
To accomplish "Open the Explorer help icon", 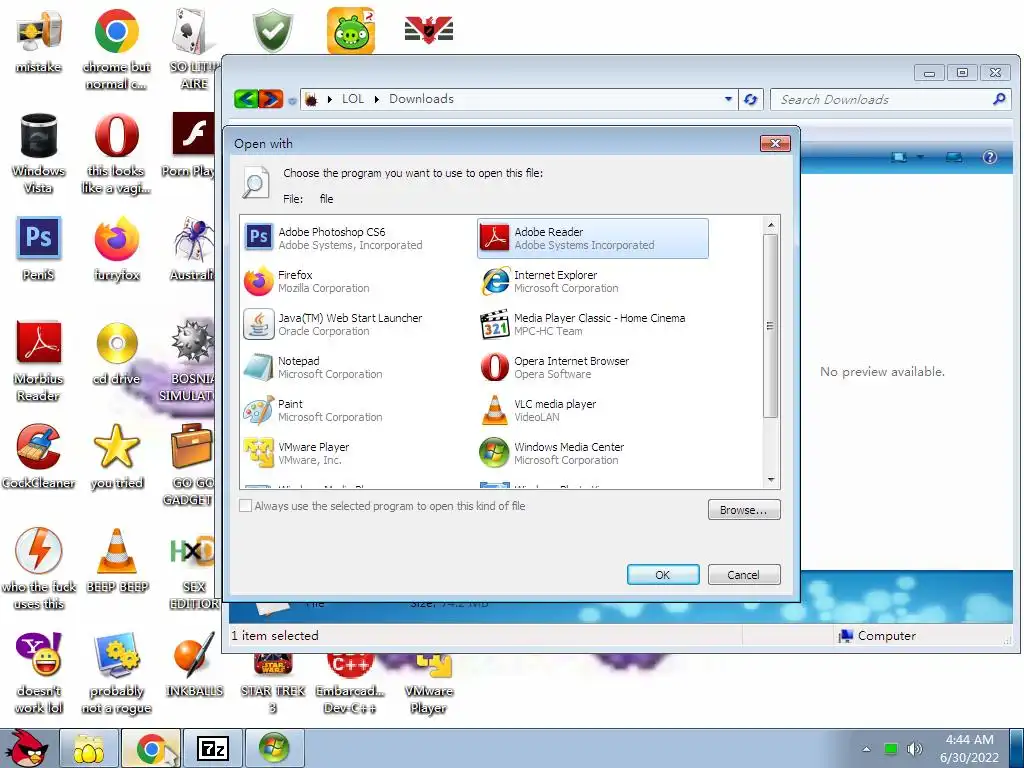I will click(x=990, y=157).
